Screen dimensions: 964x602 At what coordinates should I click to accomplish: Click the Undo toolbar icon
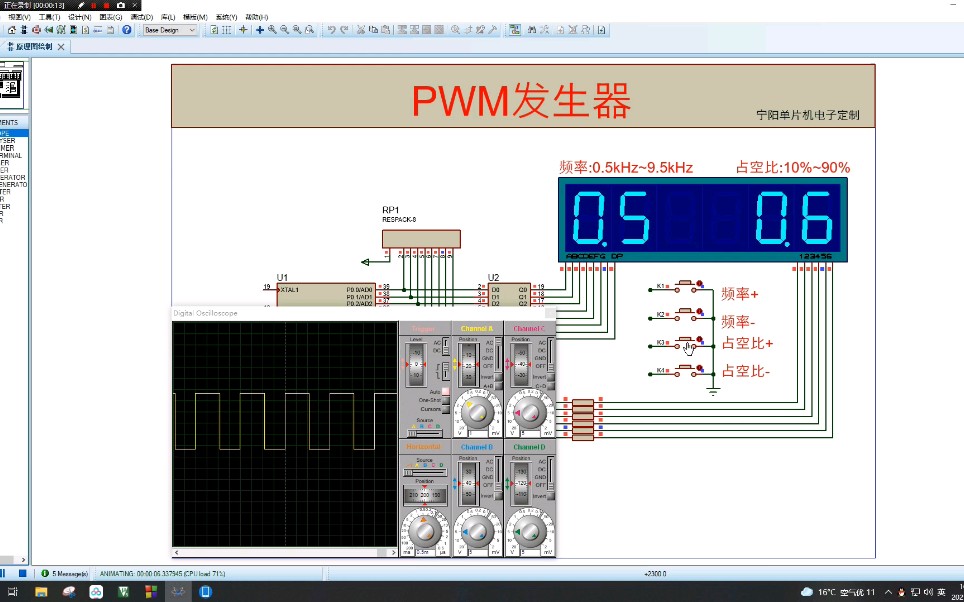(331, 30)
